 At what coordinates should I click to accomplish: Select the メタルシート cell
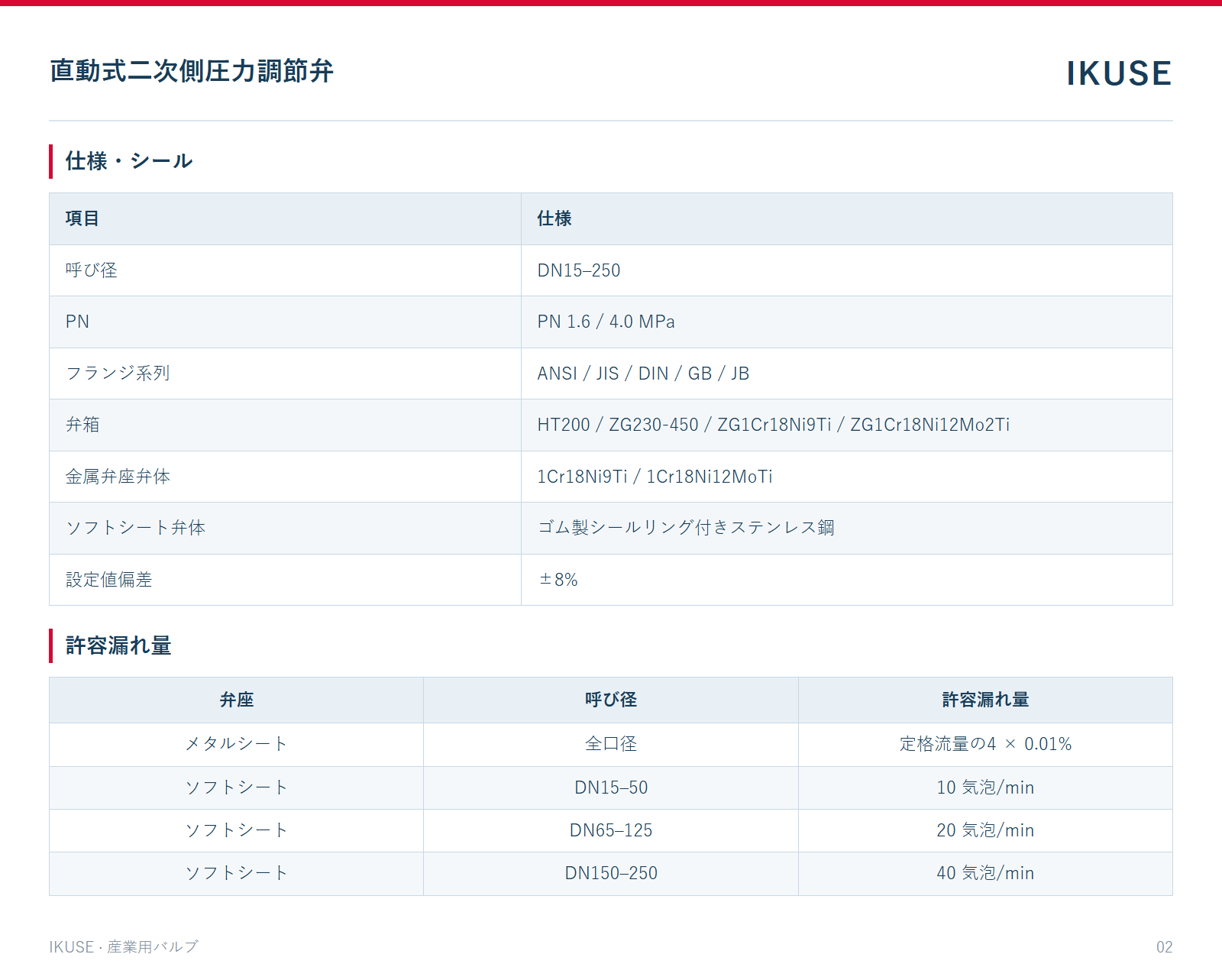[x=237, y=744]
